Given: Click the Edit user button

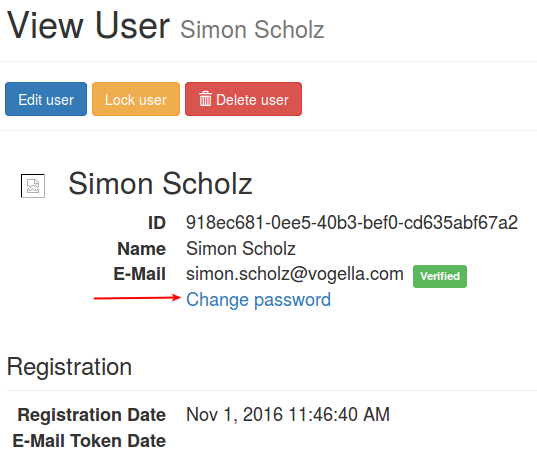Looking at the screenshot, I should tap(46, 99).
